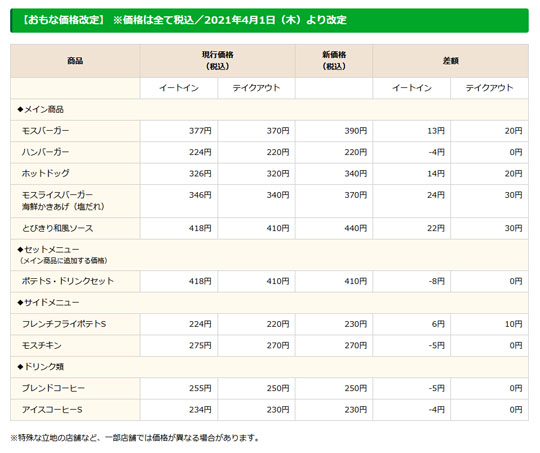The image size is (540, 453).
Task: Click モスチキン eat-in difference -5円
Action: click(437, 346)
